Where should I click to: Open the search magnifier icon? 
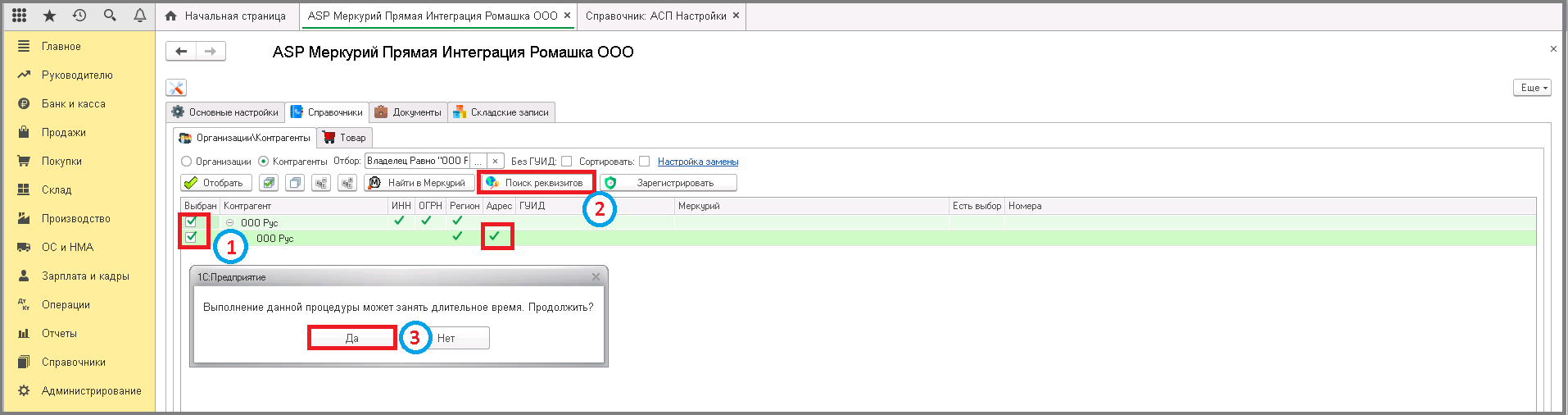(110, 16)
